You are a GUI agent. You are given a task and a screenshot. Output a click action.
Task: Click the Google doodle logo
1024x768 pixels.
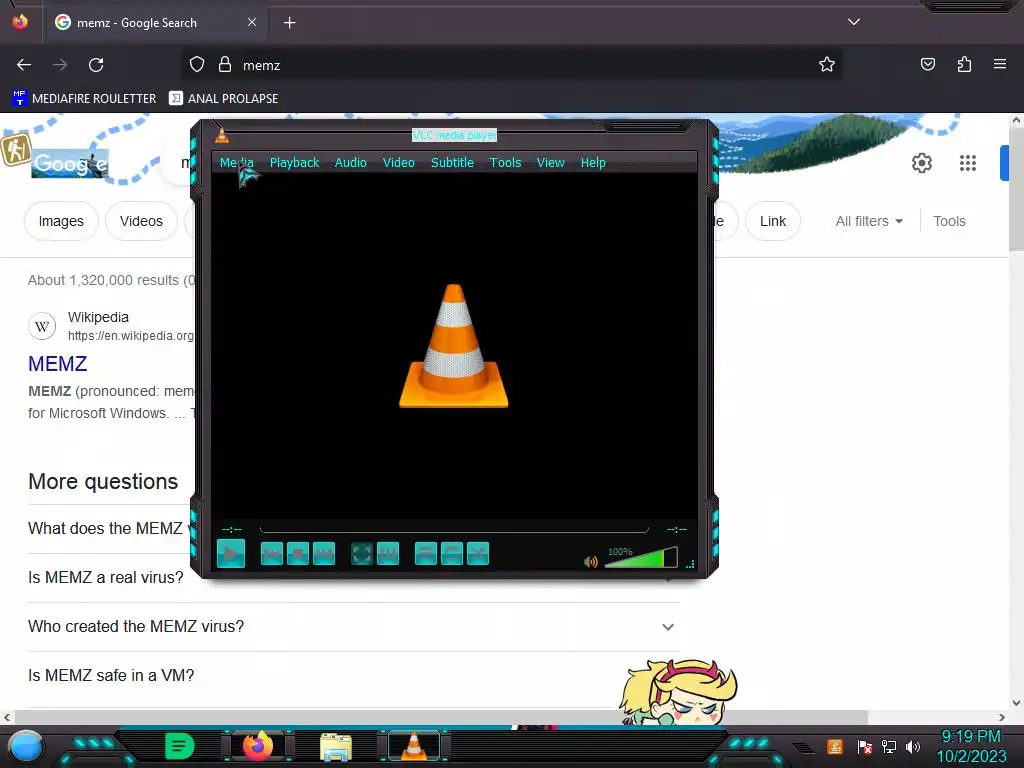coord(70,163)
